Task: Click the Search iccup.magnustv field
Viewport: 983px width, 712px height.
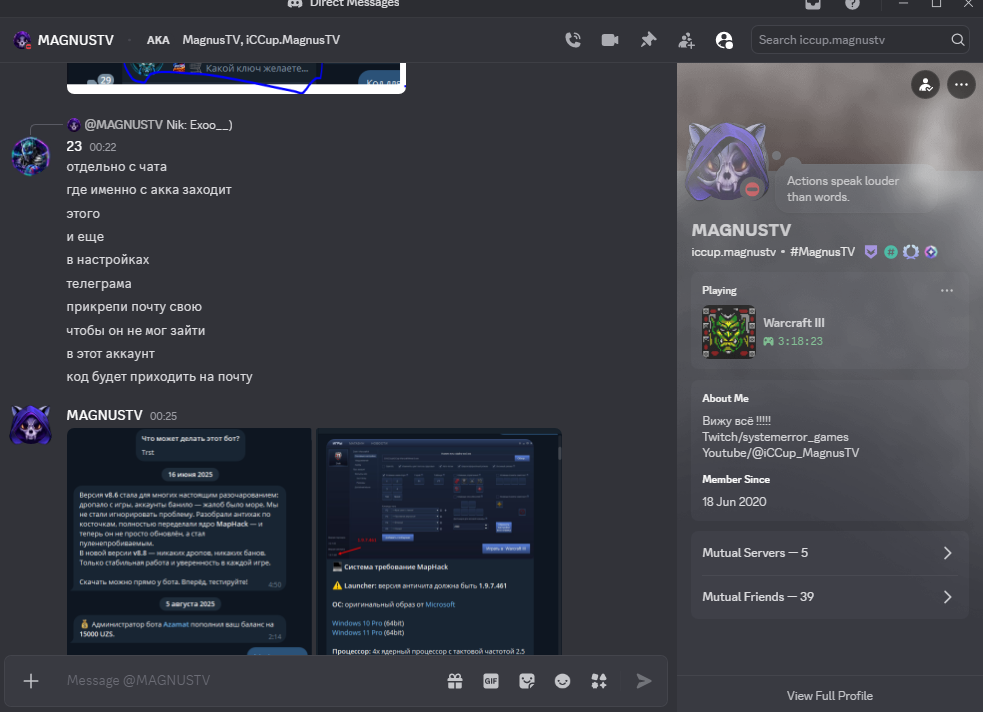Action: (860, 39)
